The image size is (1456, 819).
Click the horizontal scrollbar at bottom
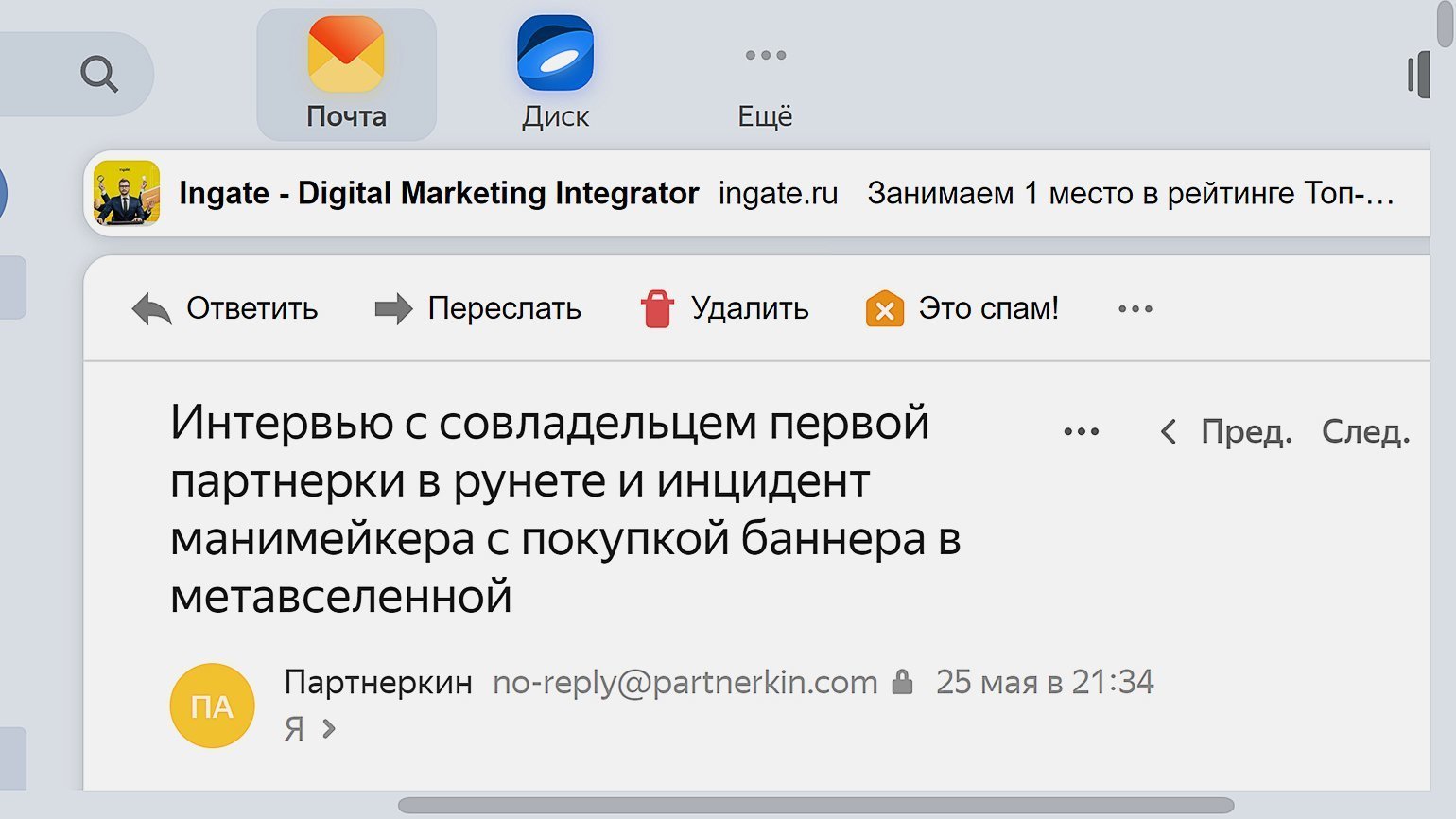(x=815, y=805)
